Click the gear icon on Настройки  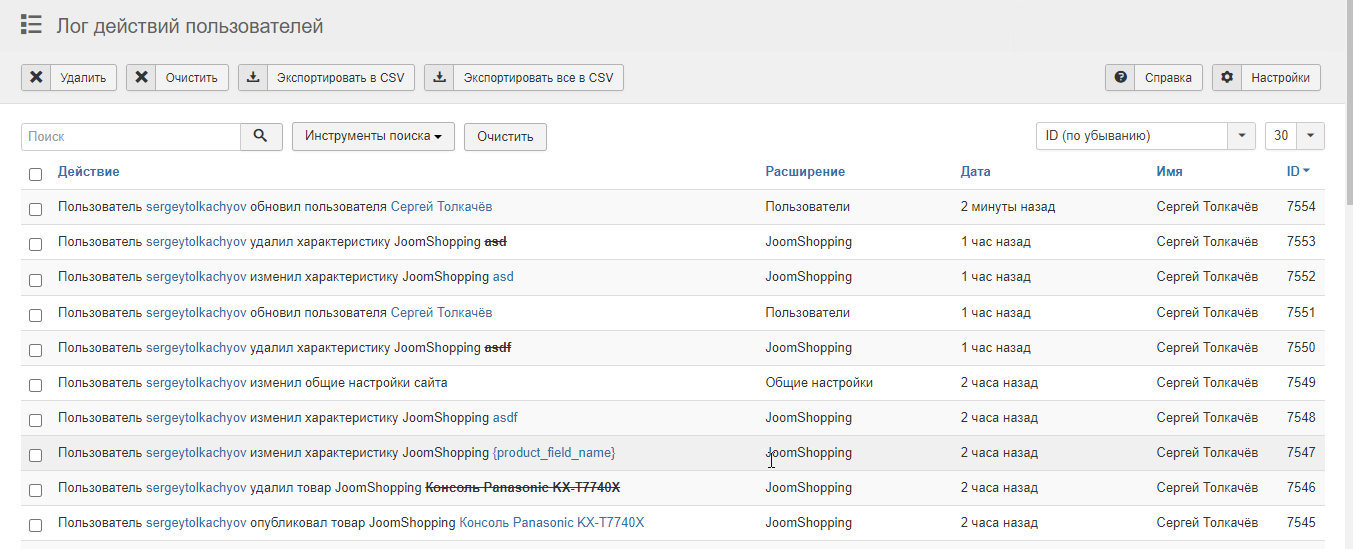tap(1227, 77)
